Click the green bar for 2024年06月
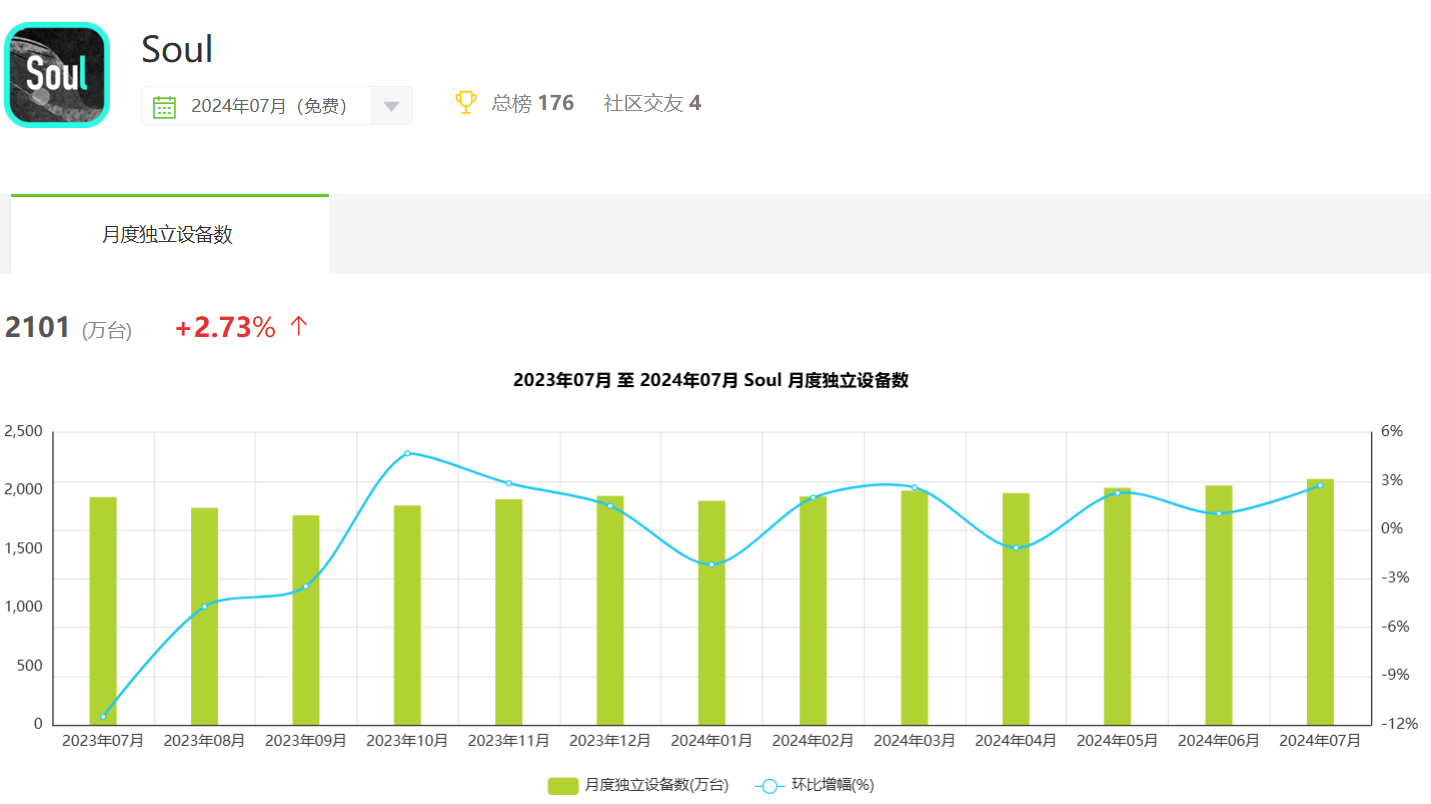Image resolution: width=1431 pixels, height=804 pixels. tap(1219, 605)
